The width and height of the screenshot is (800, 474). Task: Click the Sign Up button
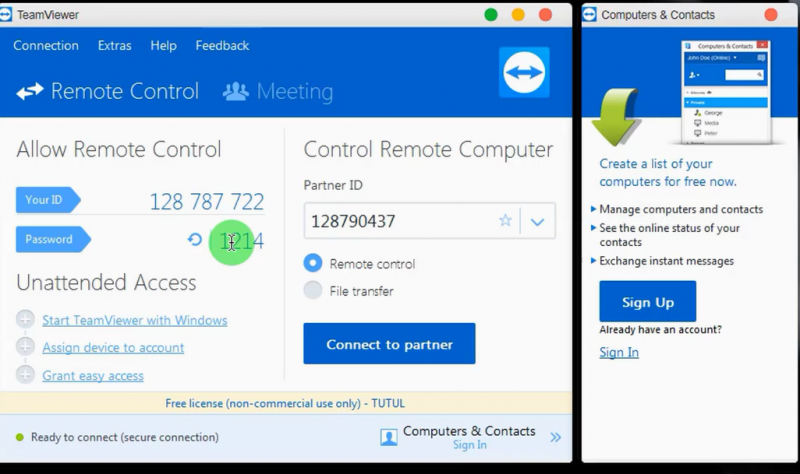coord(647,302)
